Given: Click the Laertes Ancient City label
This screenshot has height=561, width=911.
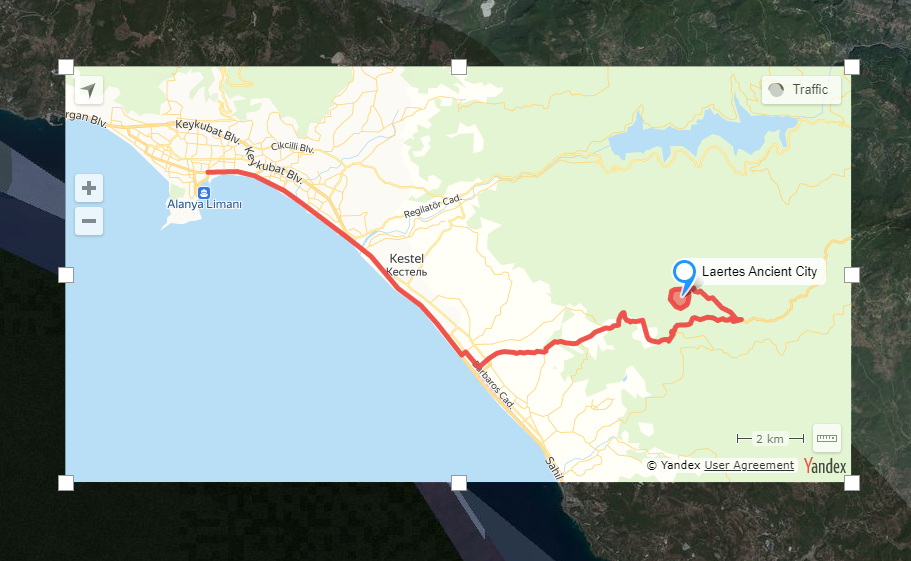Looking at the screenshot, I should click(x=759, y=271).
